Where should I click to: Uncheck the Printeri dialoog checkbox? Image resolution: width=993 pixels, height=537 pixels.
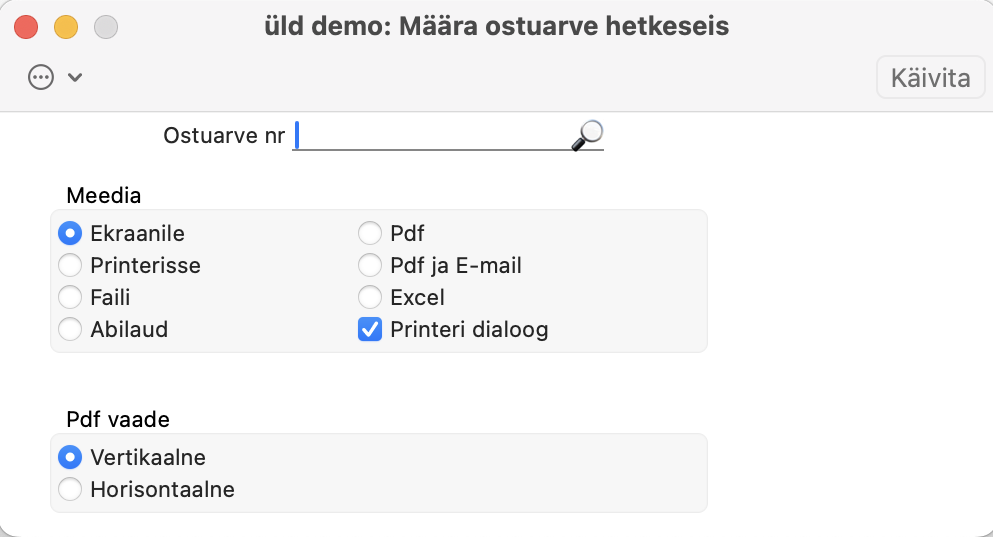coord(370,329)
